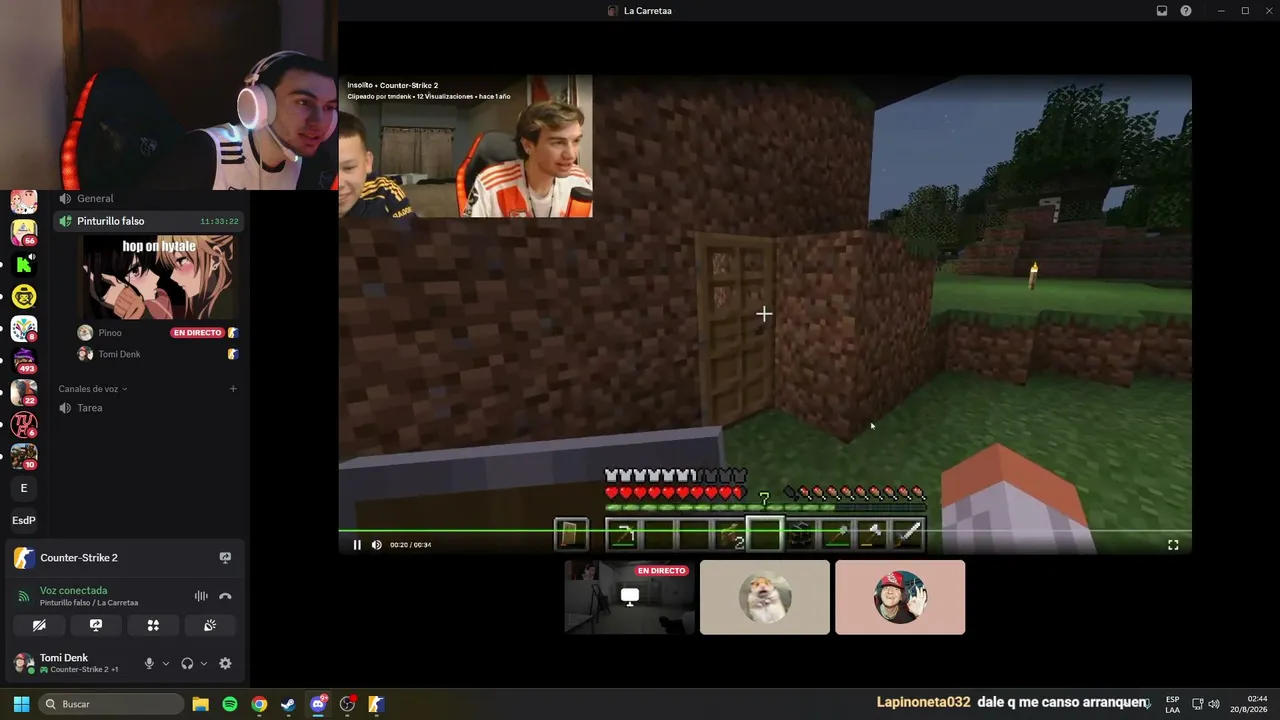Open the Windows Start menu

21,704
